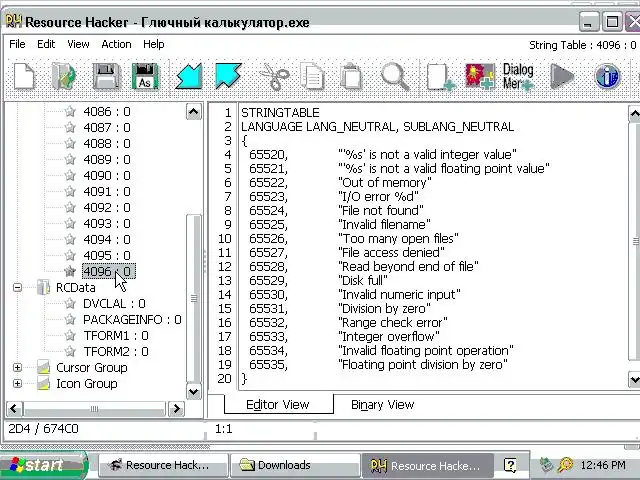
Task: Collapse the RCData tree node
Action: point(17,287)
